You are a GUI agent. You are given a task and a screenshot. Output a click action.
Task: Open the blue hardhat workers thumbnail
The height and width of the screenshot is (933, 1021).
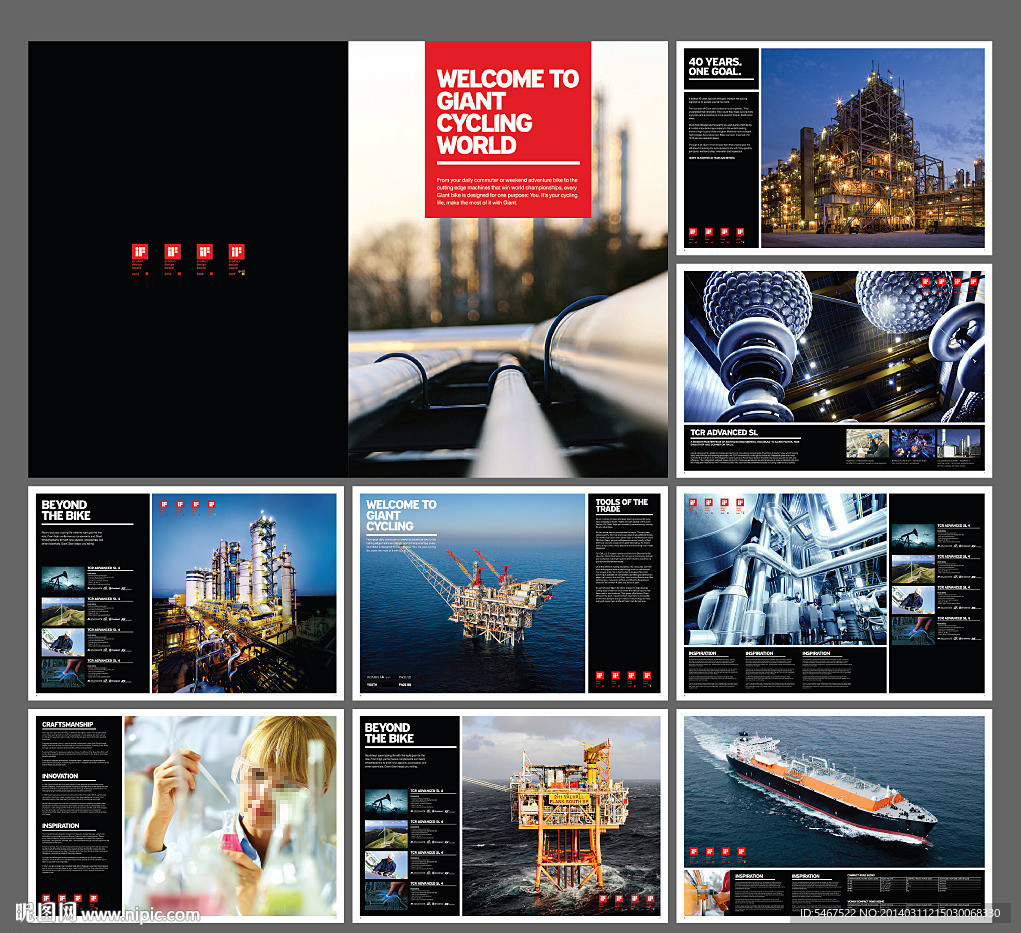(x=867, y=443)
